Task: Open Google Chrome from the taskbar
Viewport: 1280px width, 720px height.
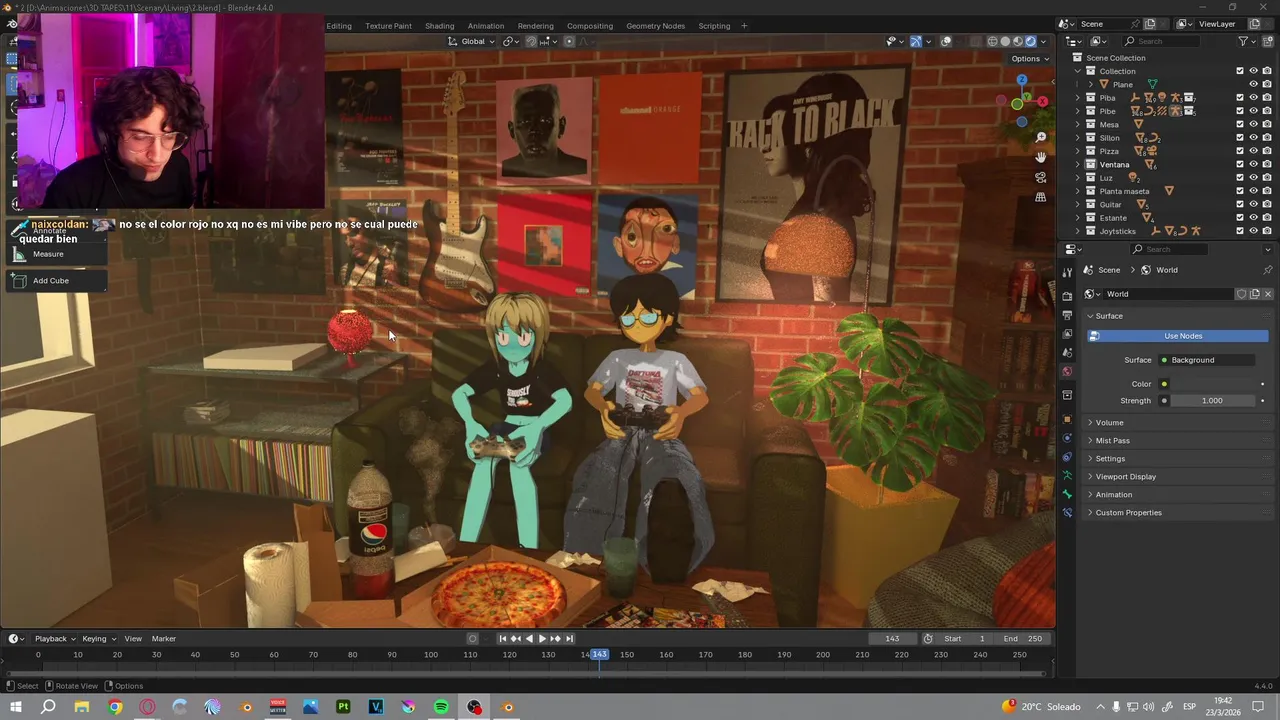Action: (x=115, y=707)
